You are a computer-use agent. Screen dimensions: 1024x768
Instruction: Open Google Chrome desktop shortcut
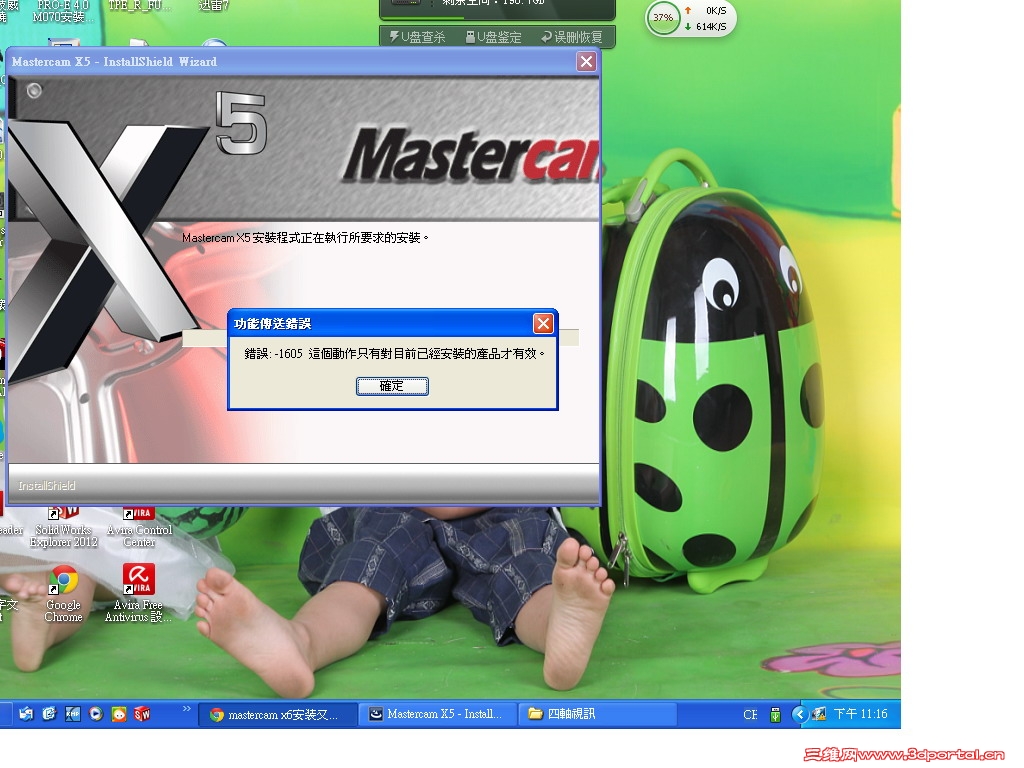63,594
